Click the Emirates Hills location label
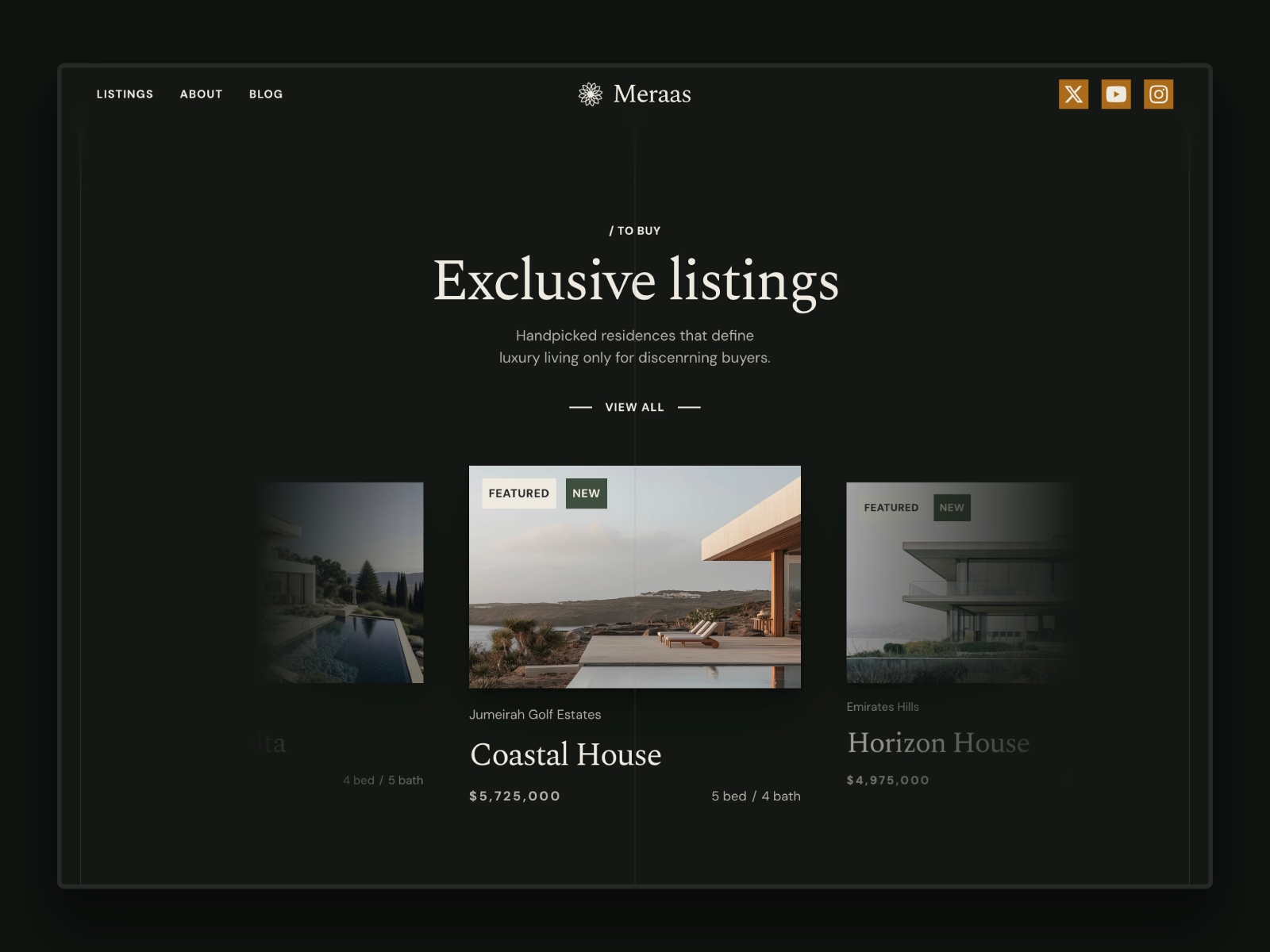 pyautogui.click(x=882, y=706)
